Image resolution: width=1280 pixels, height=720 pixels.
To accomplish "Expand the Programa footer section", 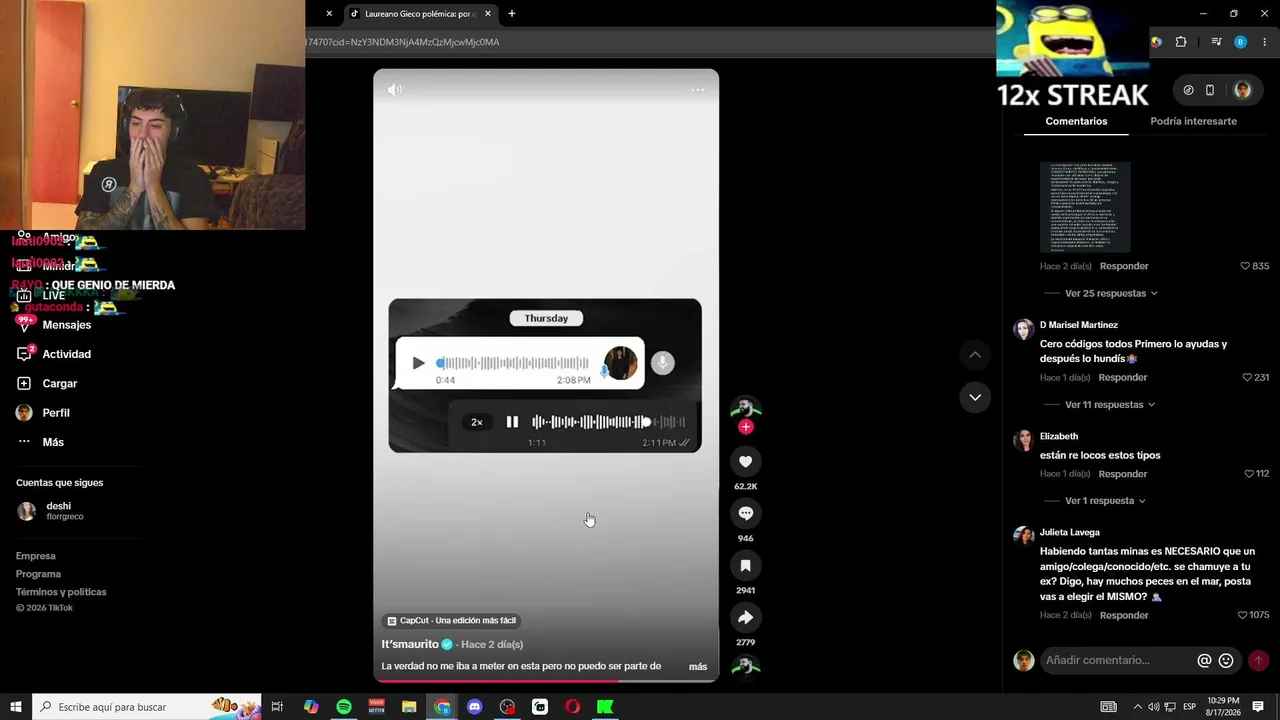I will (38, 574).
